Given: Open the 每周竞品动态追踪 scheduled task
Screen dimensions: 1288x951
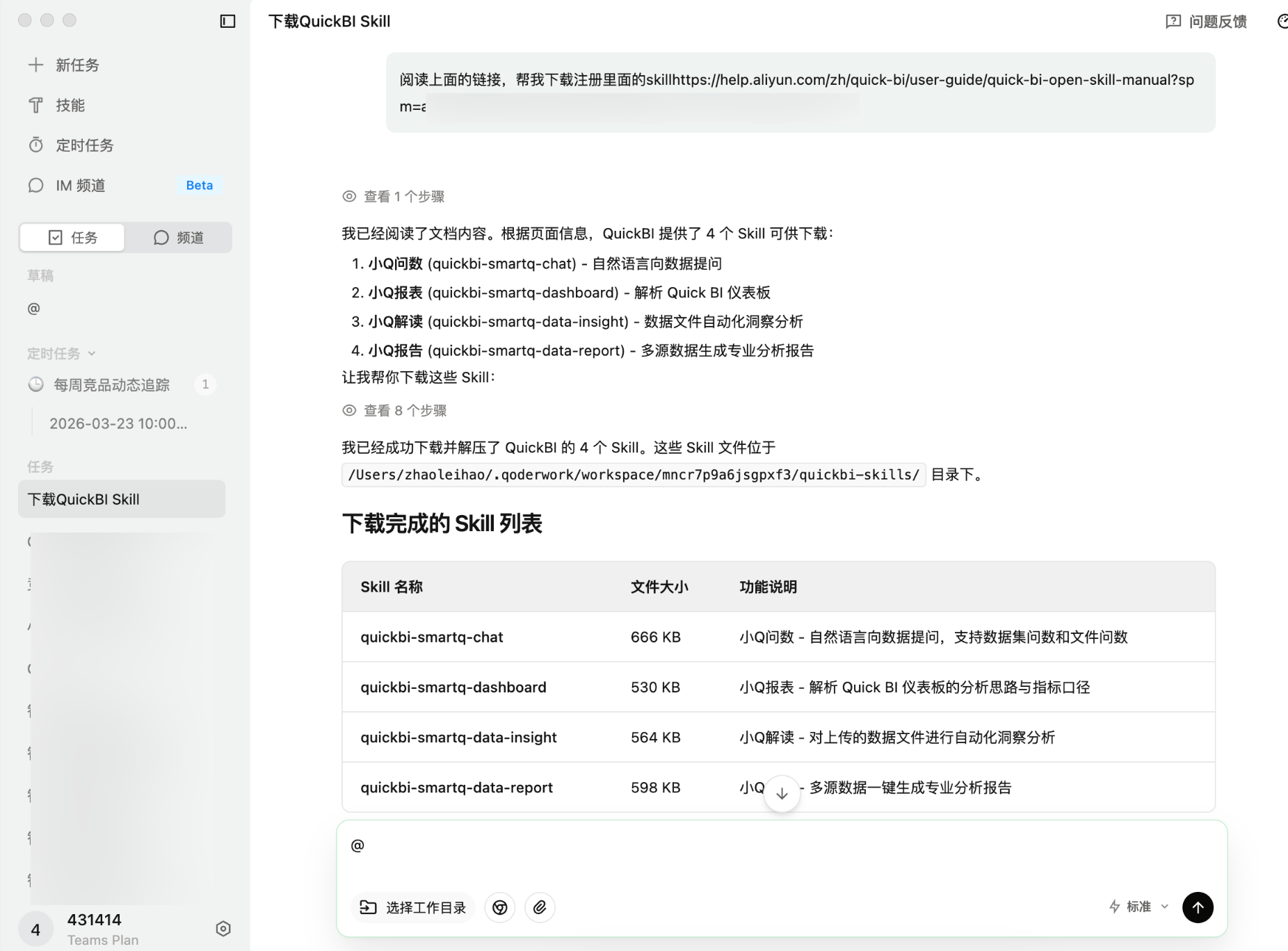Looking at the screenshot, I should 111,385.
